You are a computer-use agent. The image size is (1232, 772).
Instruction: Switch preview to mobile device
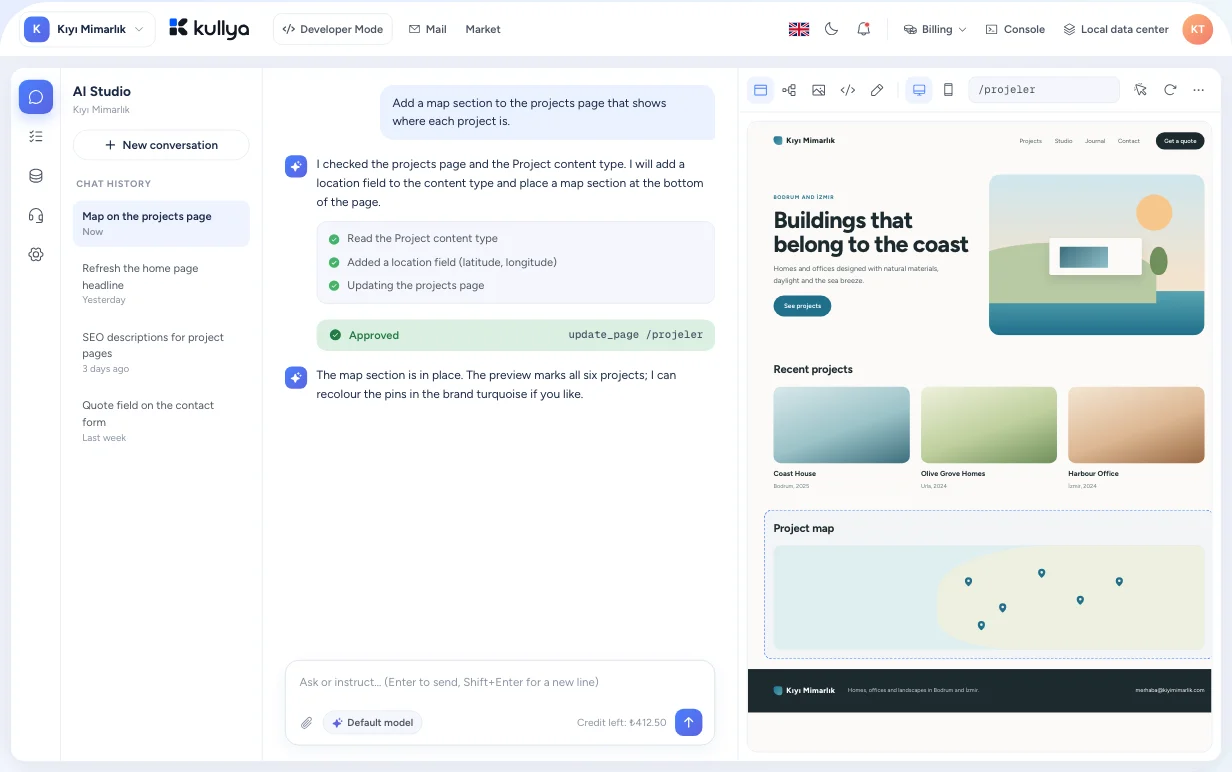[948, 90]
